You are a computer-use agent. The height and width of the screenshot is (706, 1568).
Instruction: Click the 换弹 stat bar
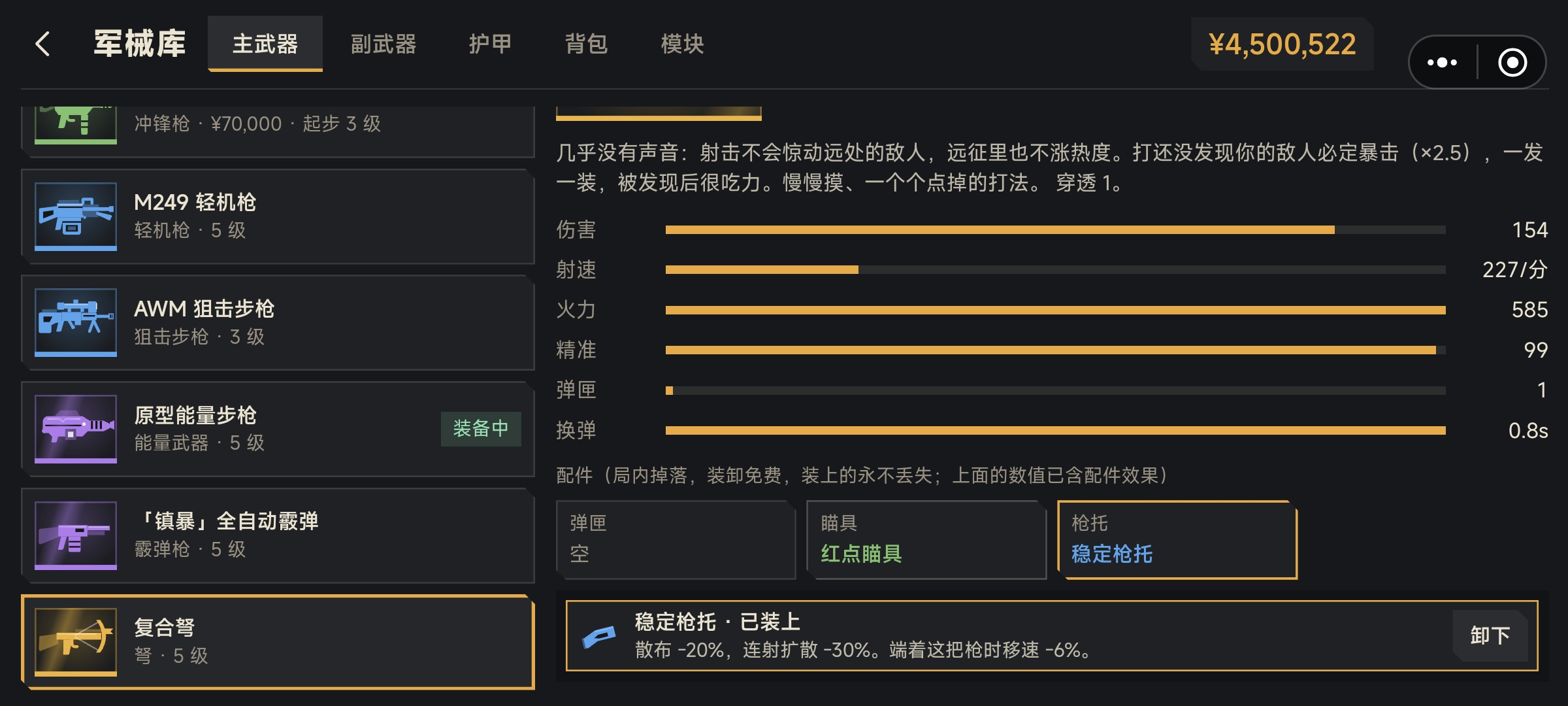pyautogui.click(x=1055, y=430)
